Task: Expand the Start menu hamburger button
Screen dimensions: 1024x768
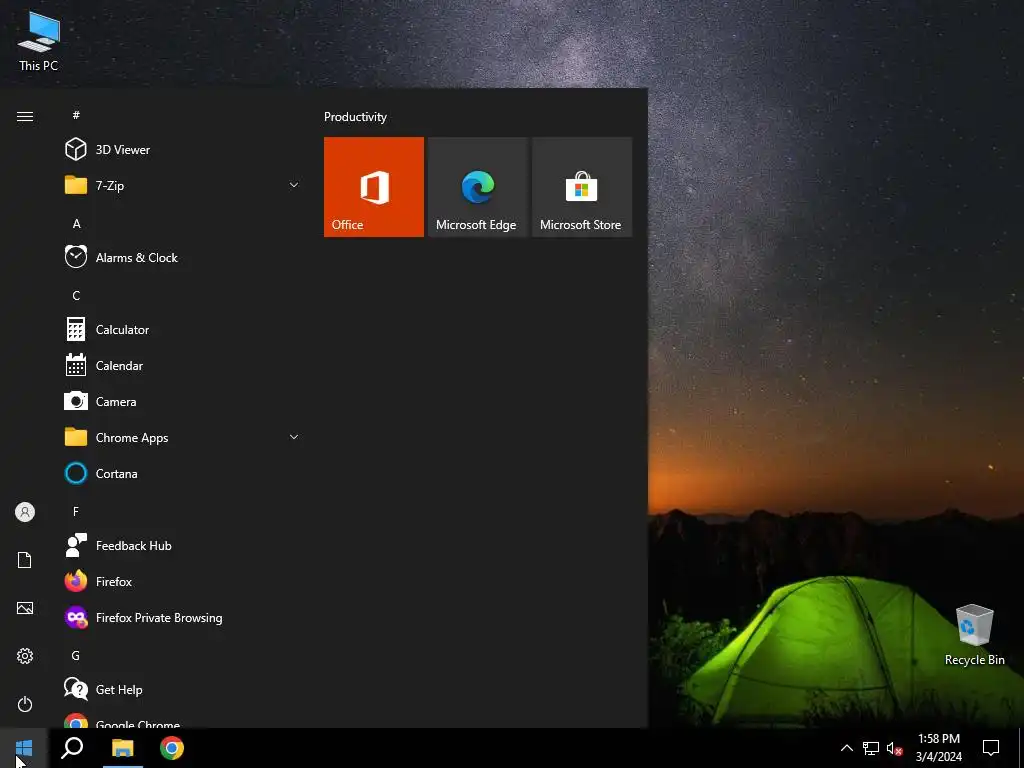Action: point(25,117)
